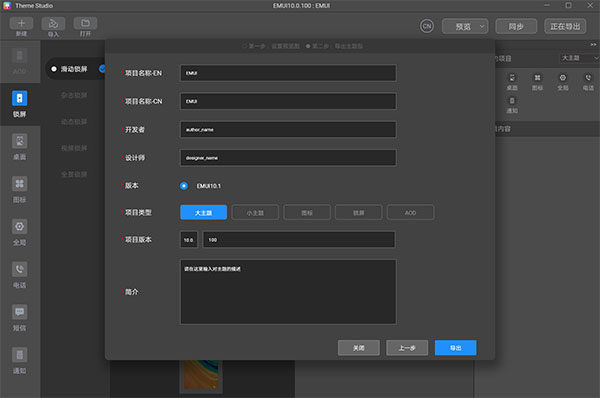Viewport: 600px width, 398px height.
Task: Toggle the CN language switch icon
Action: [x=427, y=26]
